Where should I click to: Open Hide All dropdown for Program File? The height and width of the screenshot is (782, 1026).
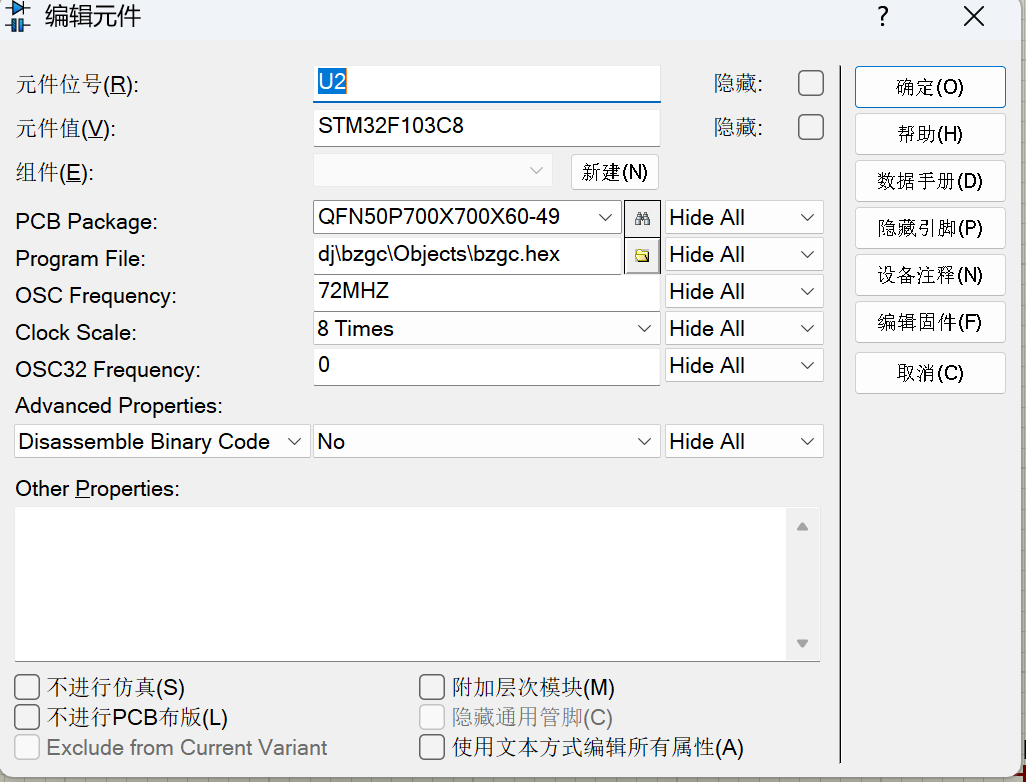744,255
